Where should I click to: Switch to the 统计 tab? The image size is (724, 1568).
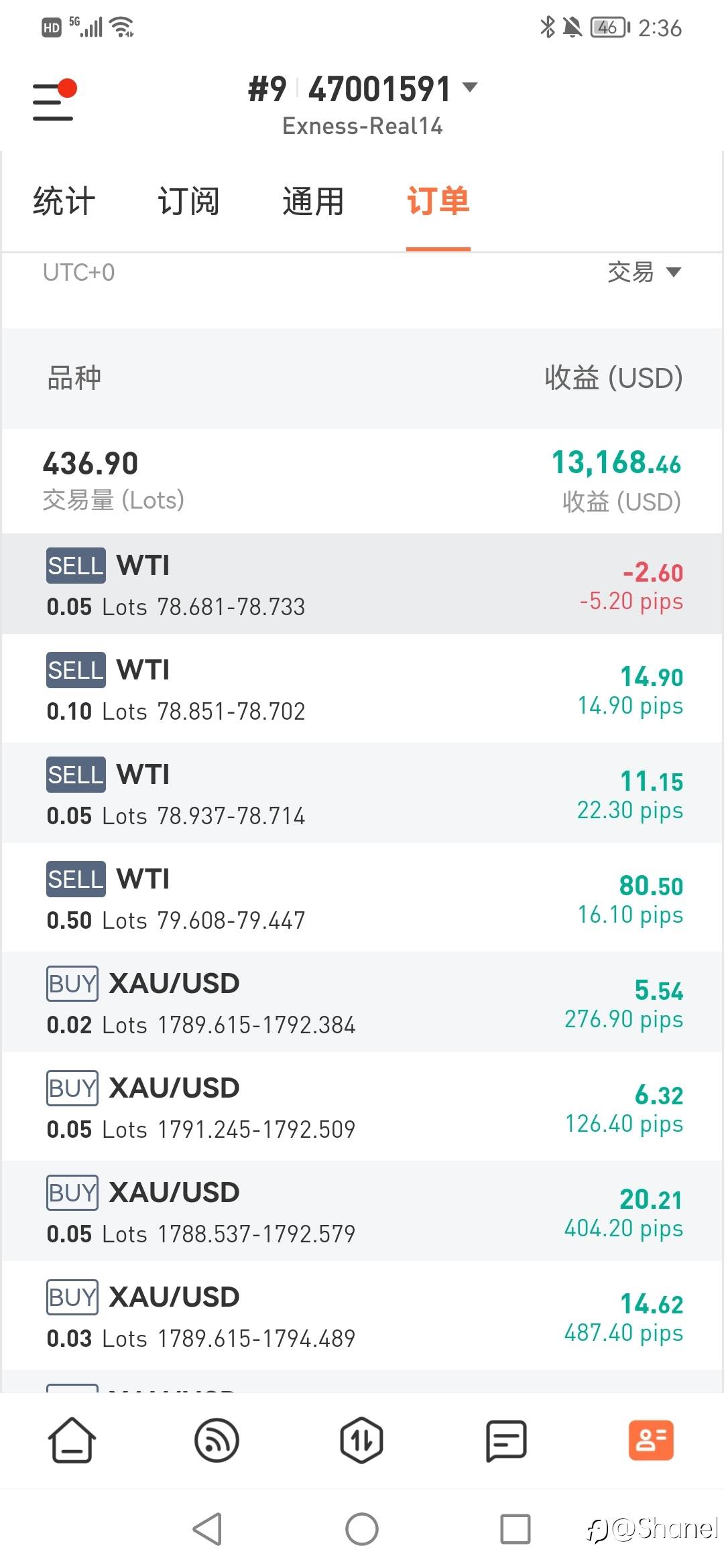[64, 201]
